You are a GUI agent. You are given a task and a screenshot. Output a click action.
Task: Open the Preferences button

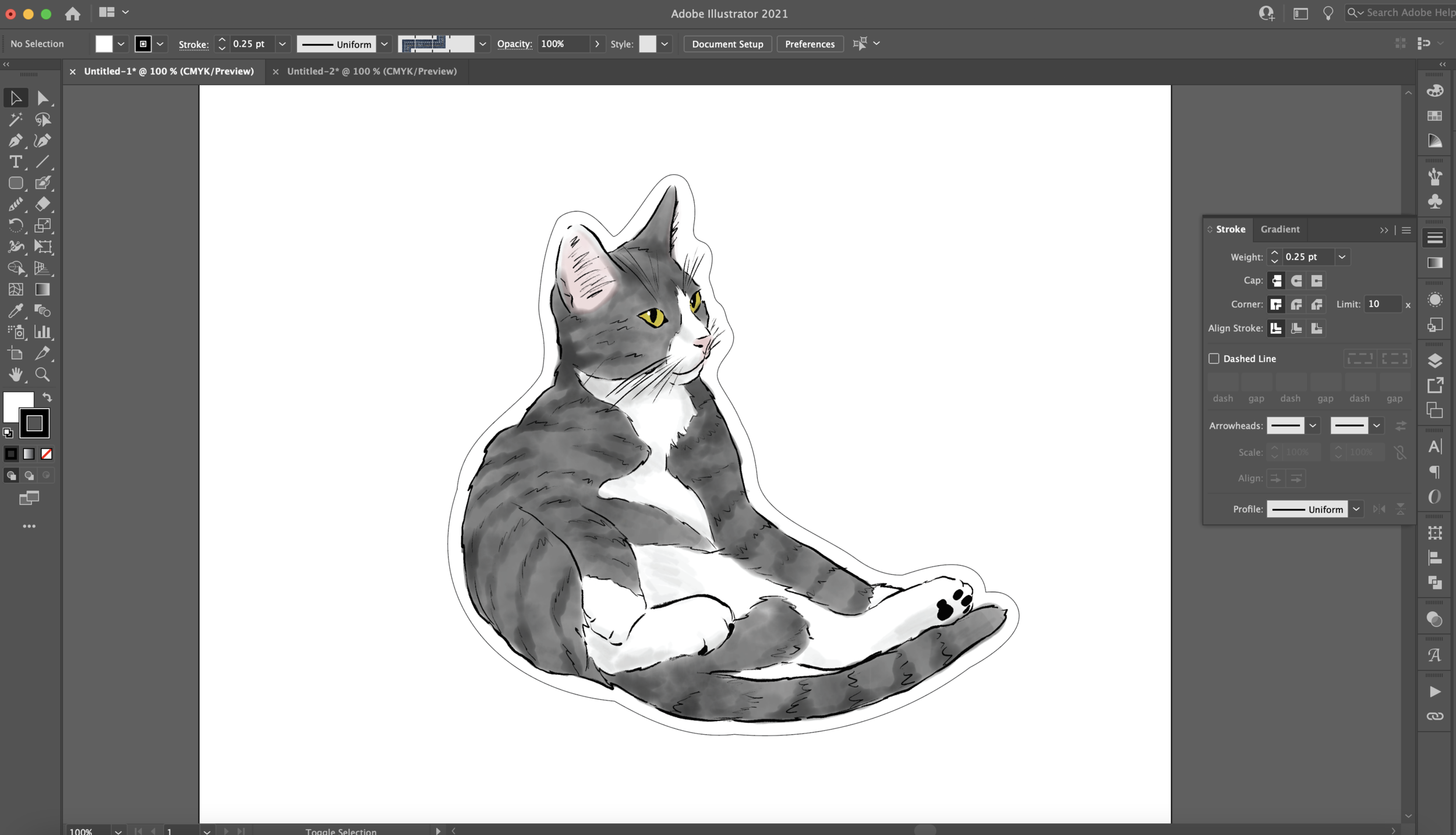pos(809,44)
